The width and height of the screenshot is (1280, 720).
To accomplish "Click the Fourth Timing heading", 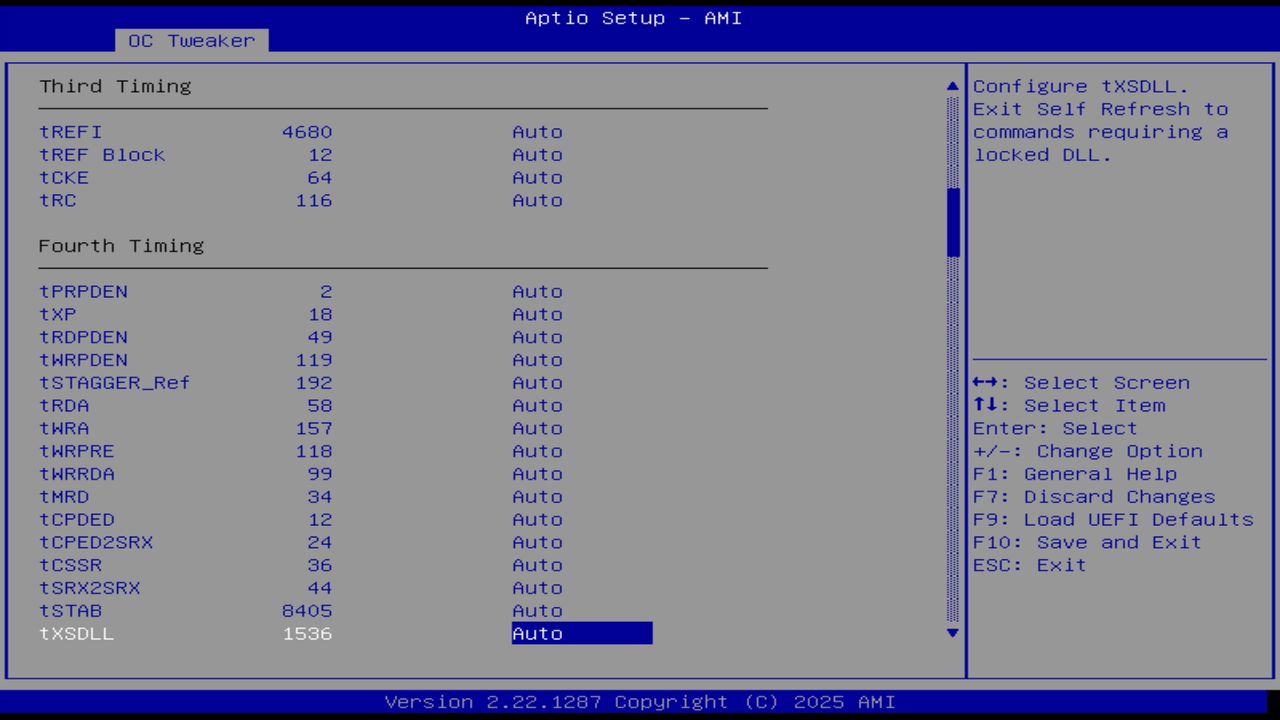I will point(121,246).
